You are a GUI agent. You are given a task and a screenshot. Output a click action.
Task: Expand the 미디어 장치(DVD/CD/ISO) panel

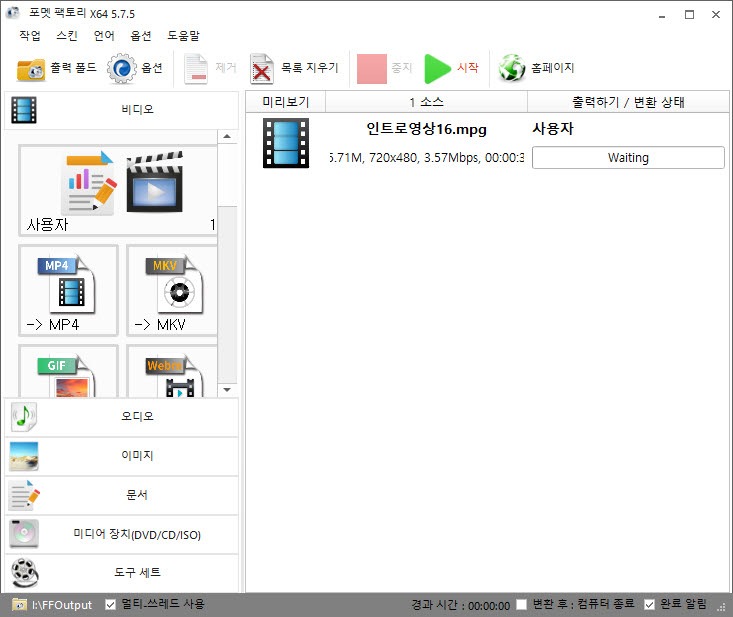click(x=121, y=535)
